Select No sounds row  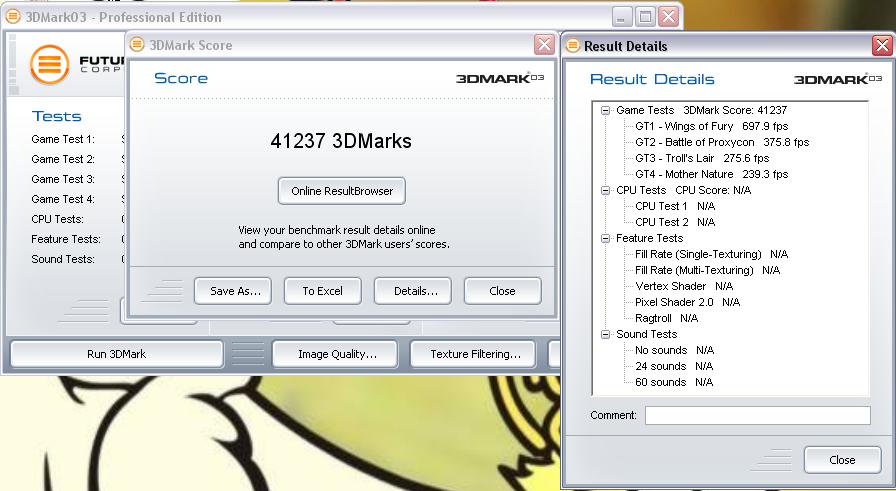(675, 350)
